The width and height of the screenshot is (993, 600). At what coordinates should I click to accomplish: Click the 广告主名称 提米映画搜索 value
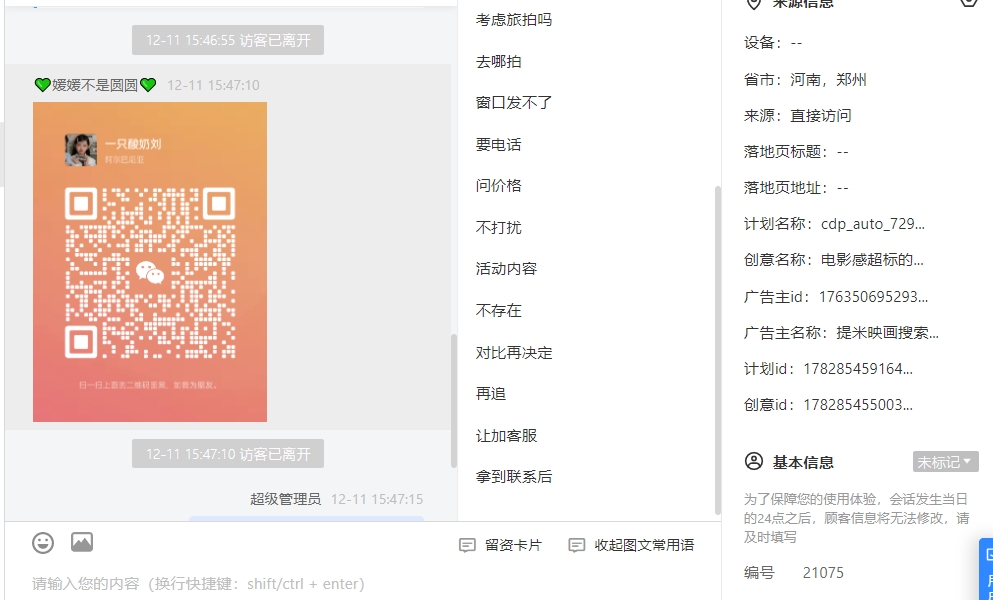(x=887, y=333)
